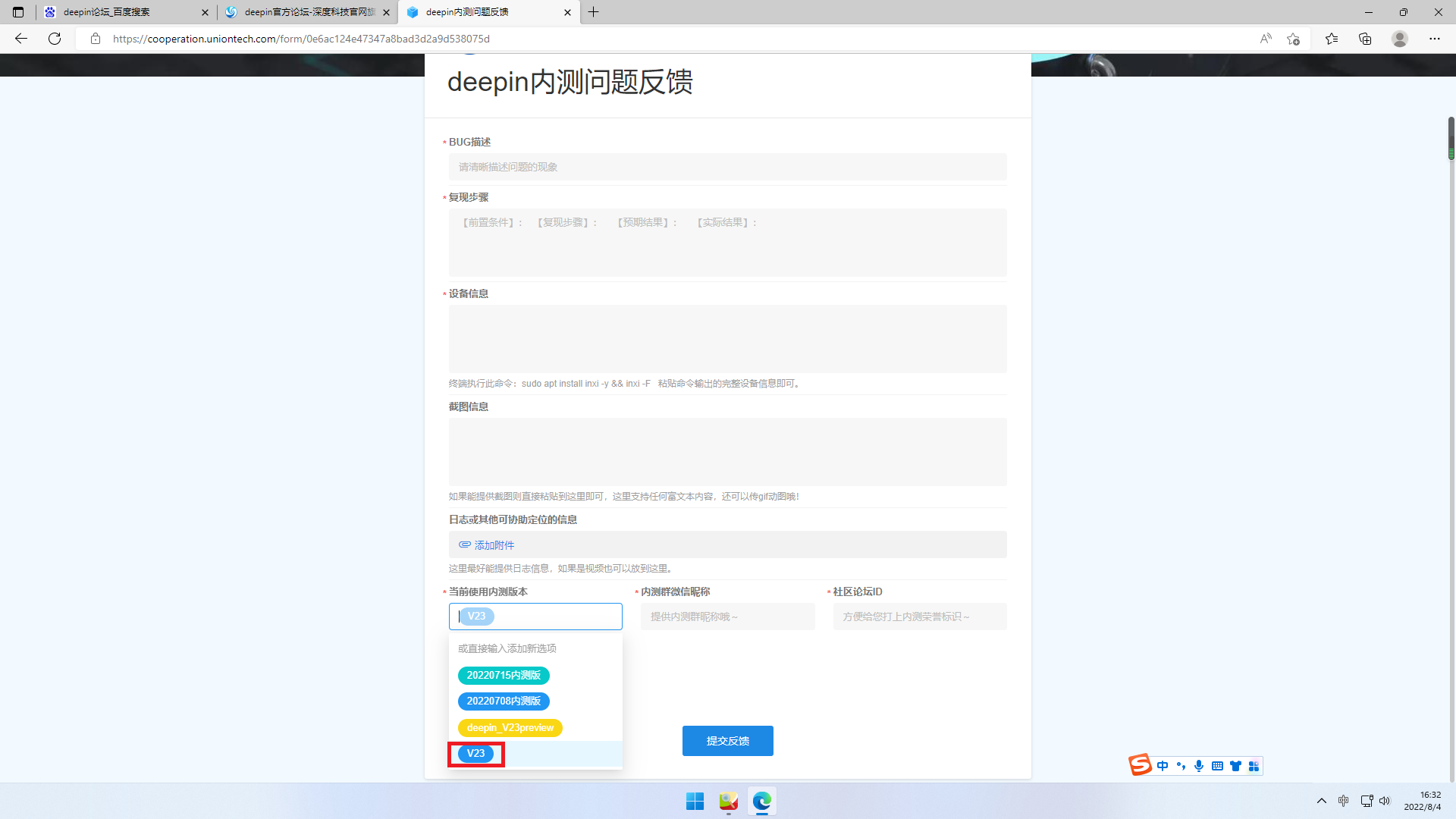
Task: Expand hidden icons in the system tray
Action: pyautogui.click(x=1321, y=801)
